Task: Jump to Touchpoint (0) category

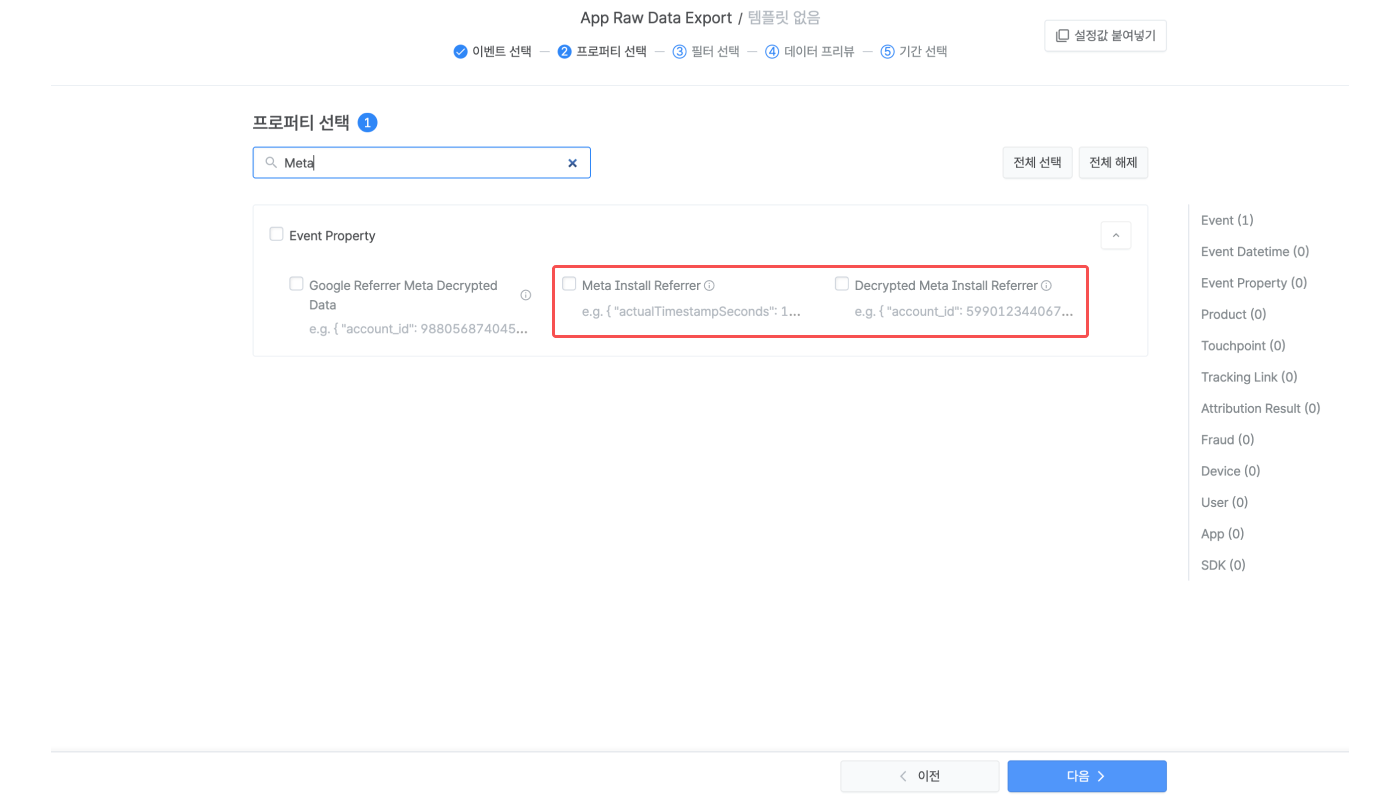Action: coord(1243,346)
